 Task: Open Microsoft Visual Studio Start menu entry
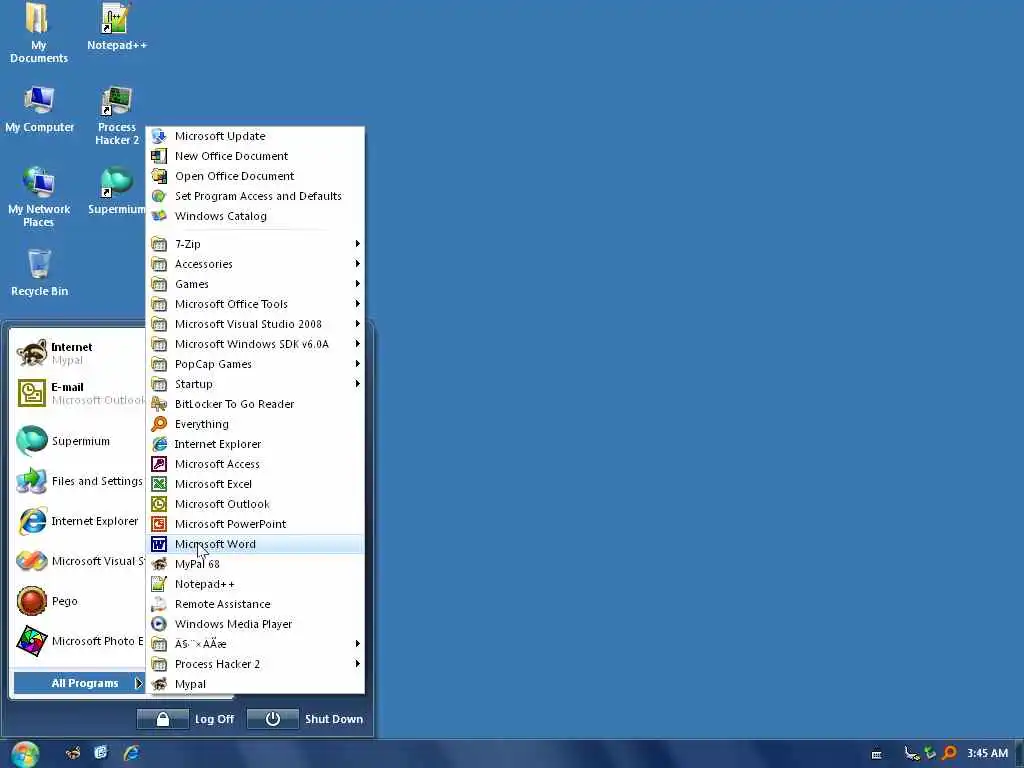tap(79, 561)
